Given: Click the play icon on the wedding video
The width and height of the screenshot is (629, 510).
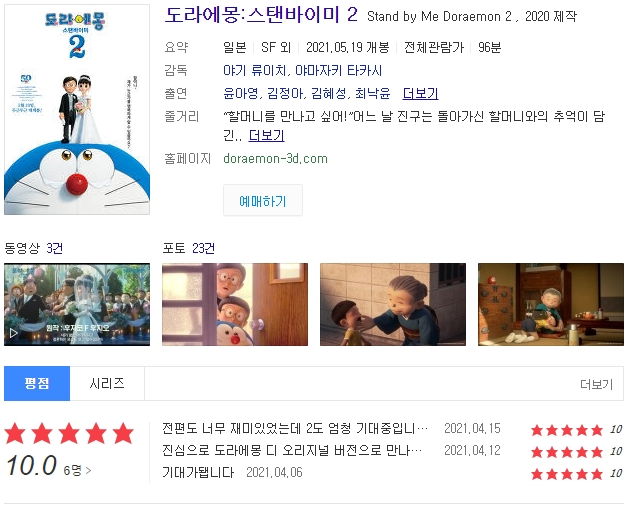Looking at the screenshot, I should click(x=13, y=333).
